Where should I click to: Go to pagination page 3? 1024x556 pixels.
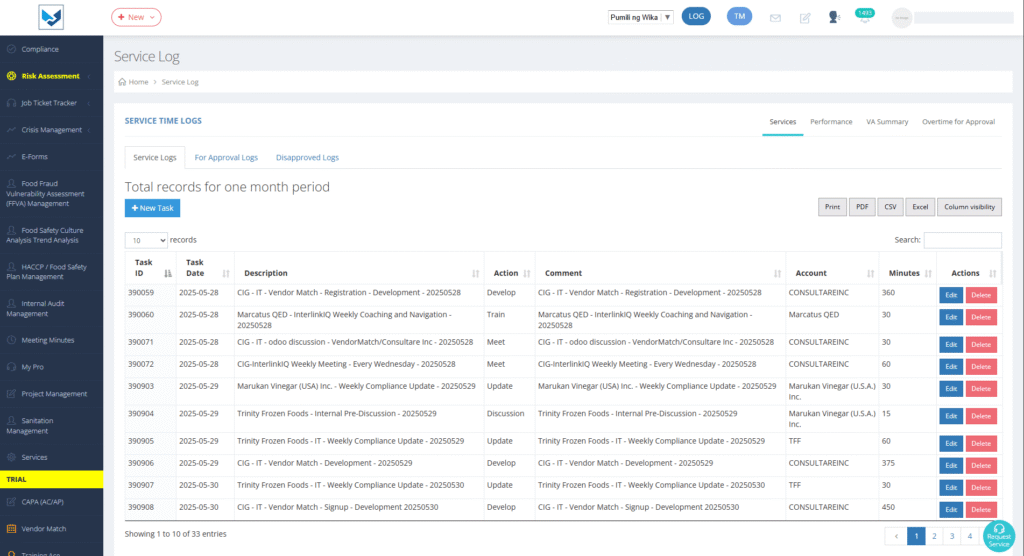pyautogui.click(x=952, y=536)
